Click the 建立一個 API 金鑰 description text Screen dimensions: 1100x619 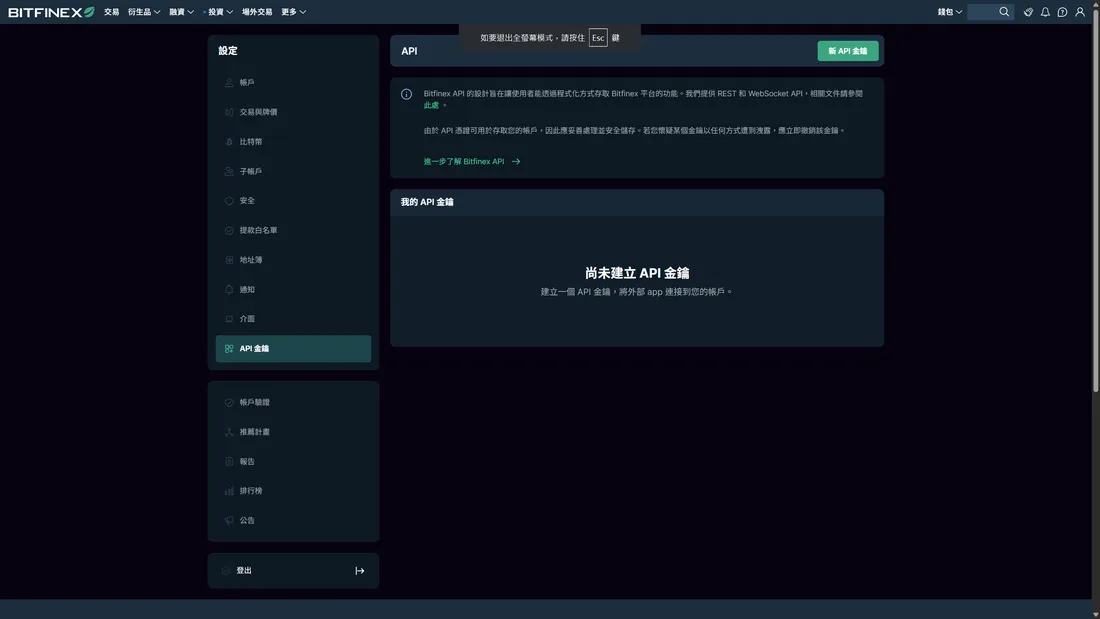point(636,292)
